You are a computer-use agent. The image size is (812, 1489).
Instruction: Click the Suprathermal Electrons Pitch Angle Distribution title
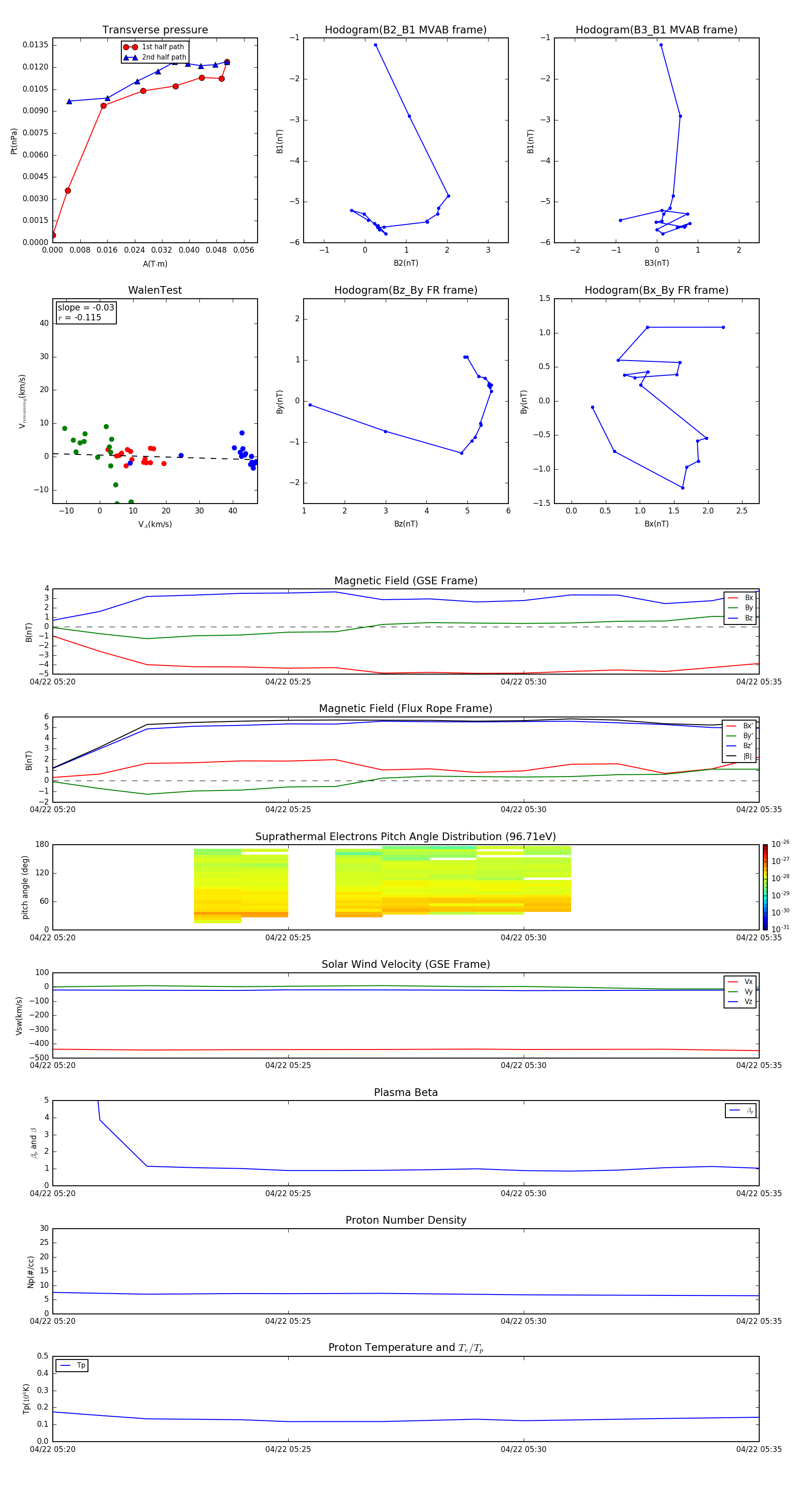coord(406,837)
